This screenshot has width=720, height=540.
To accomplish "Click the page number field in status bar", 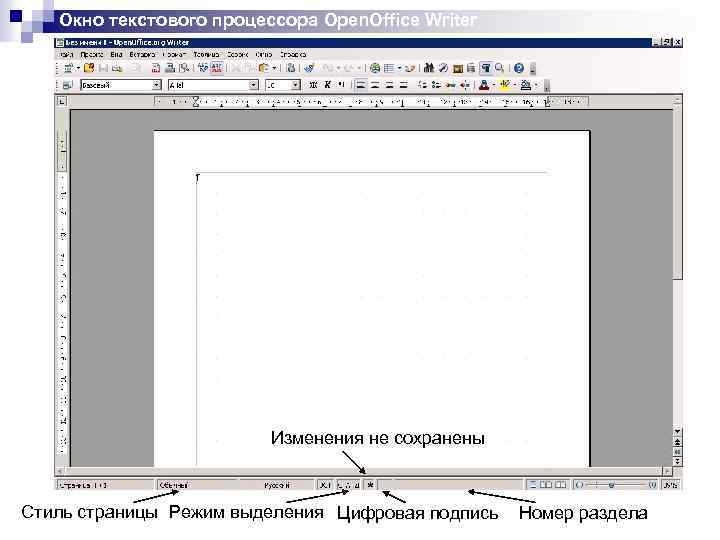I will (105, 485).
